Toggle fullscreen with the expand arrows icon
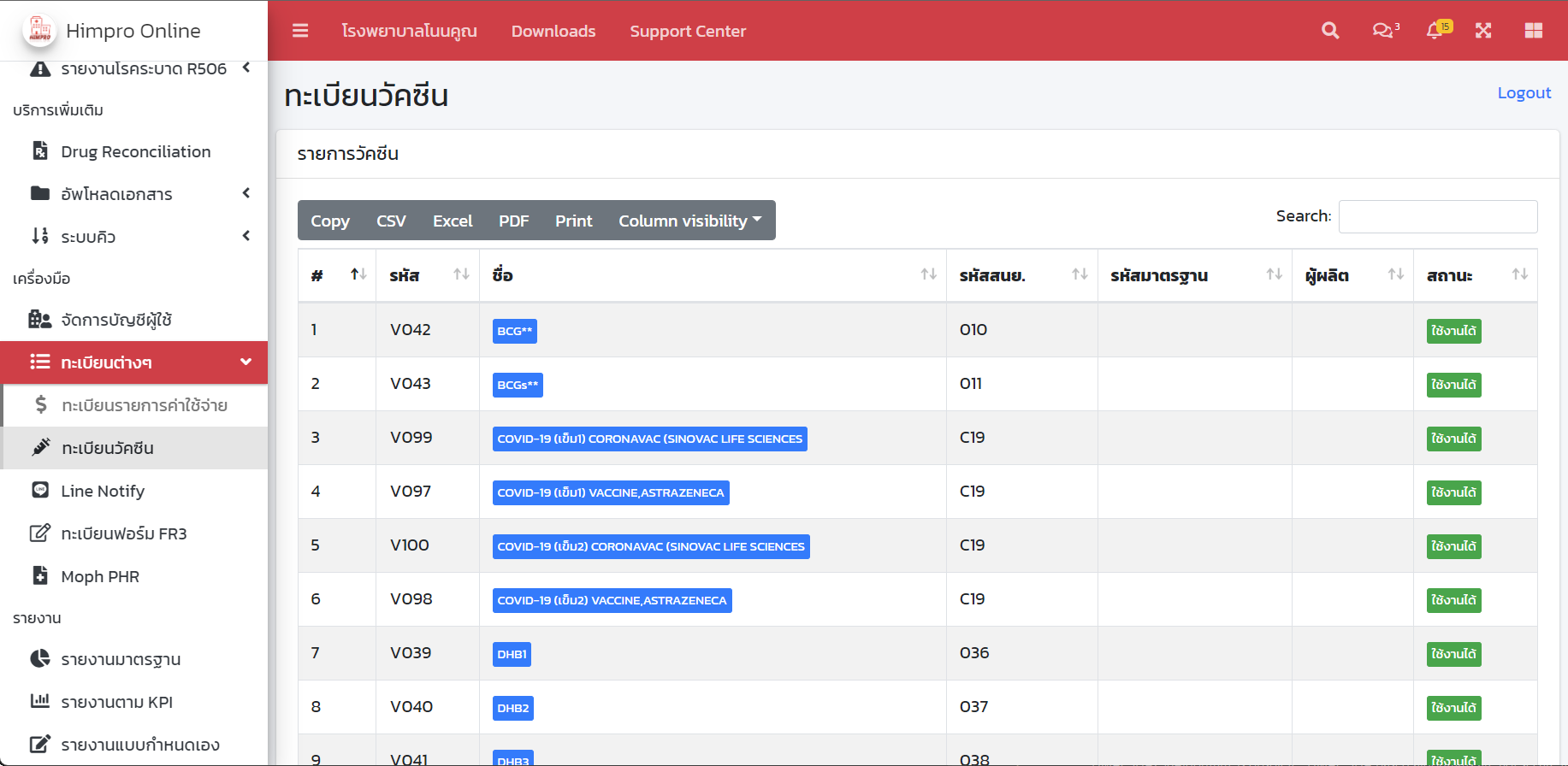Screen dimensions: 1568x766 (1483, 31)
